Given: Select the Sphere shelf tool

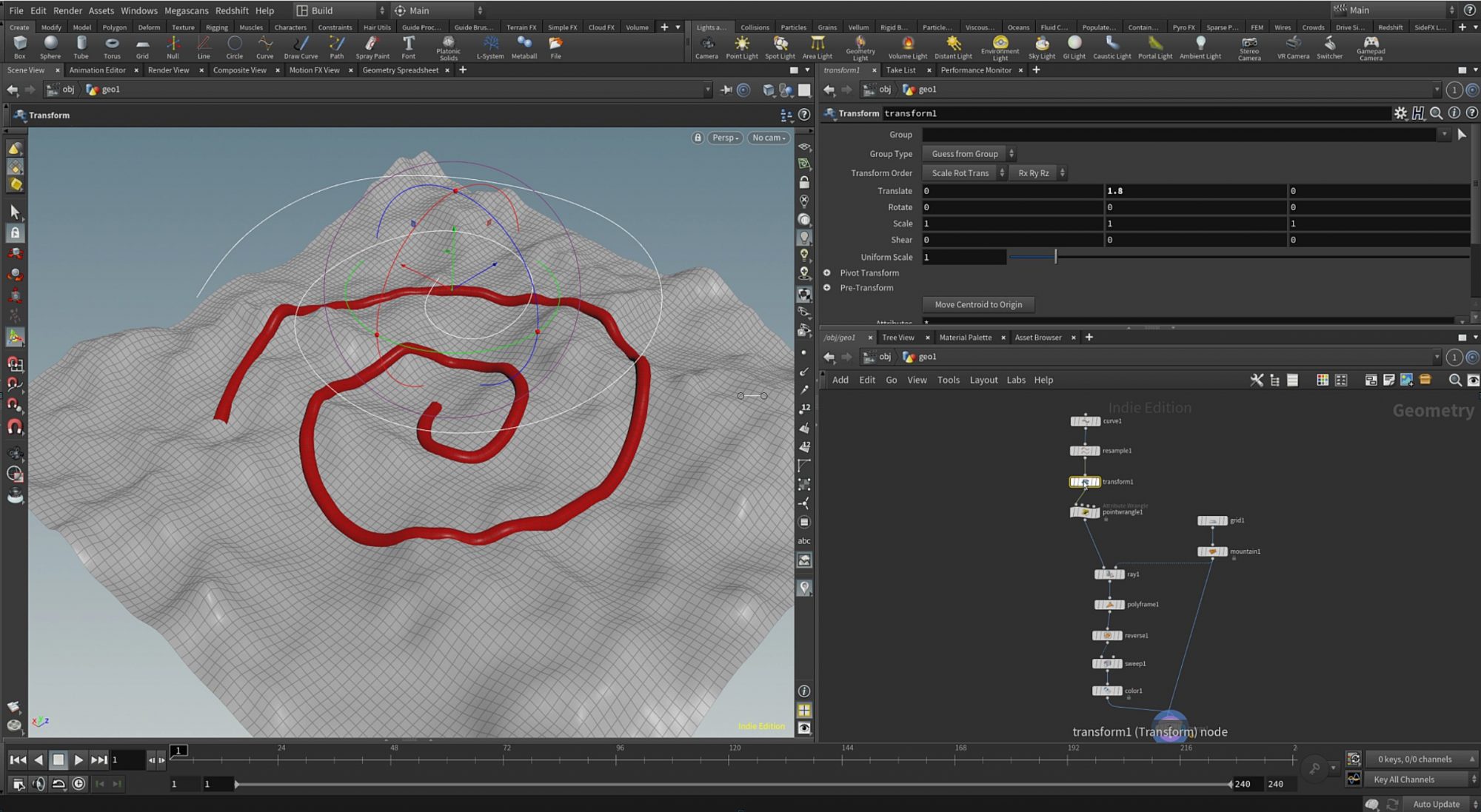Looking at the screenshot, I should tap(50, 47).
